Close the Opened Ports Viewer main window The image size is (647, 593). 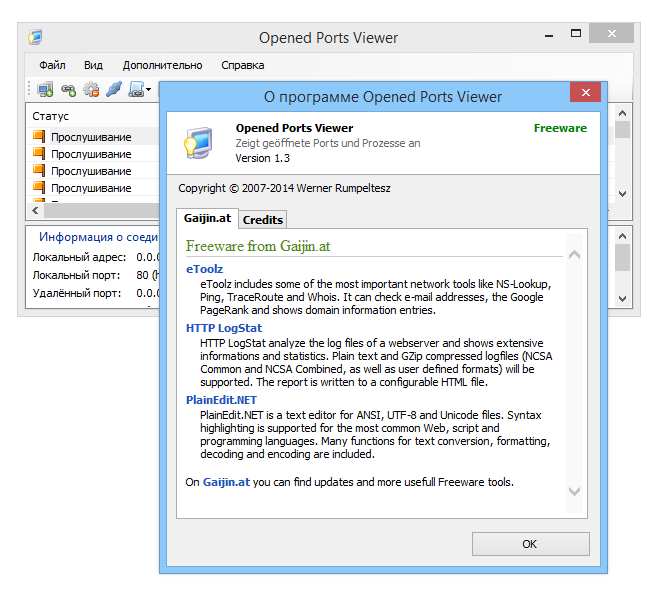(612, 33)
